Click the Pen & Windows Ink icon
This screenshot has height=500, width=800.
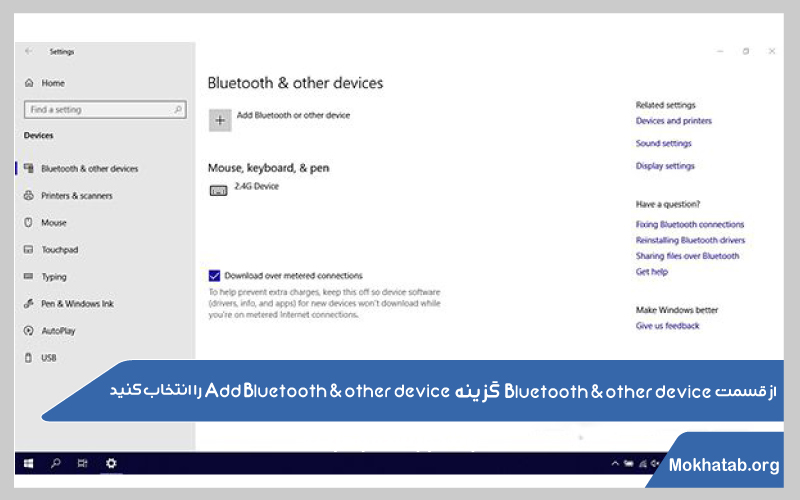tap(29, 304)
